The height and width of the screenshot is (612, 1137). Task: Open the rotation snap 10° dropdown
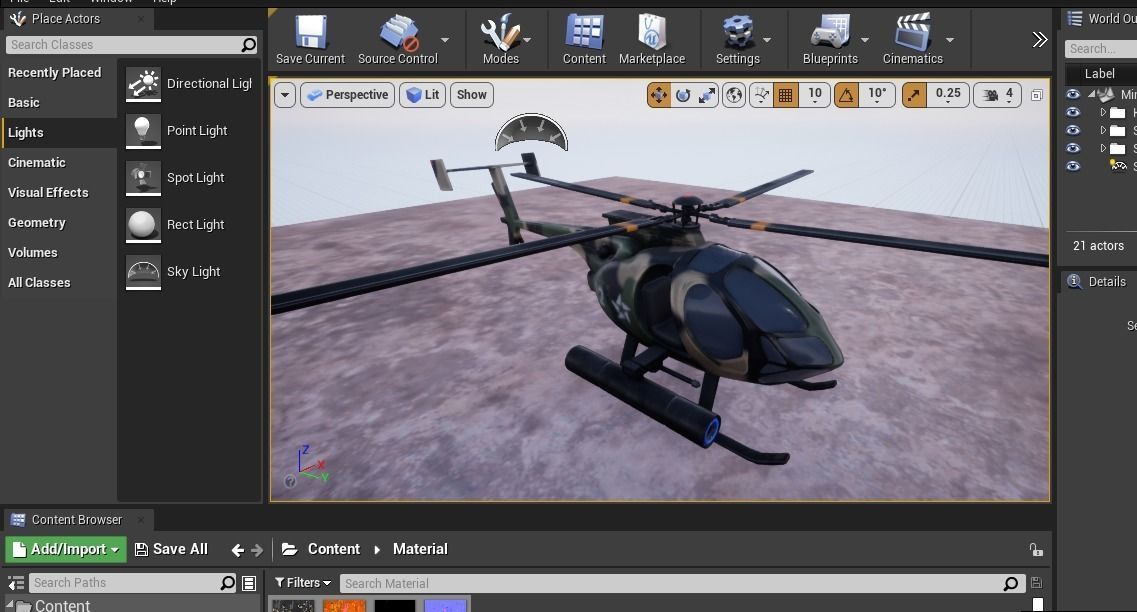[x=877, y=95]
